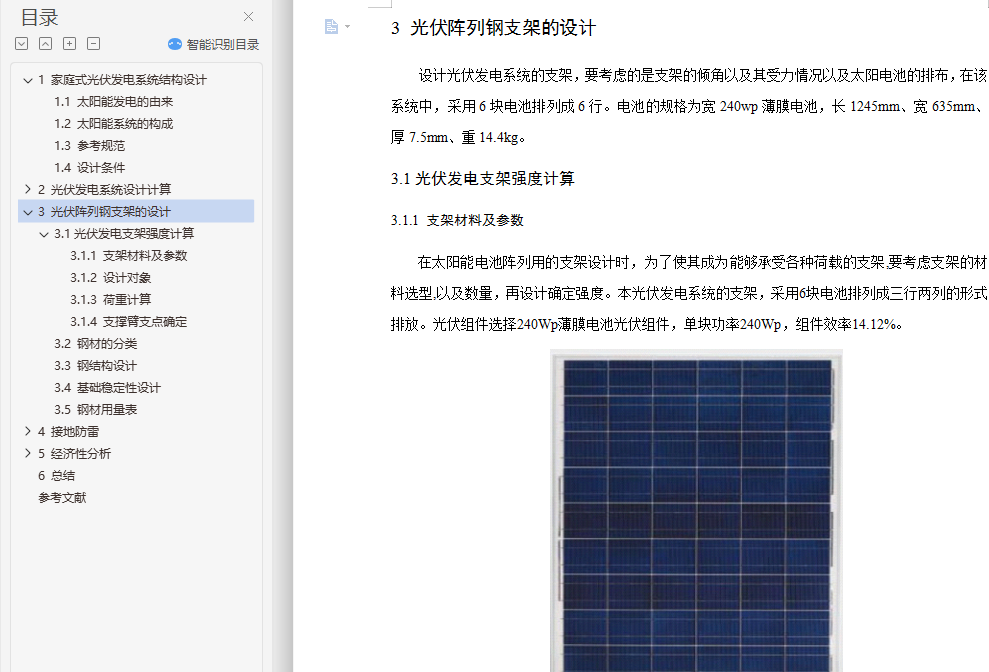This screenshot has height=672, width=989.
Task: Click subheading 3.1 光伏发电支架强度计算 in document
Action: [x=483, y=179]
